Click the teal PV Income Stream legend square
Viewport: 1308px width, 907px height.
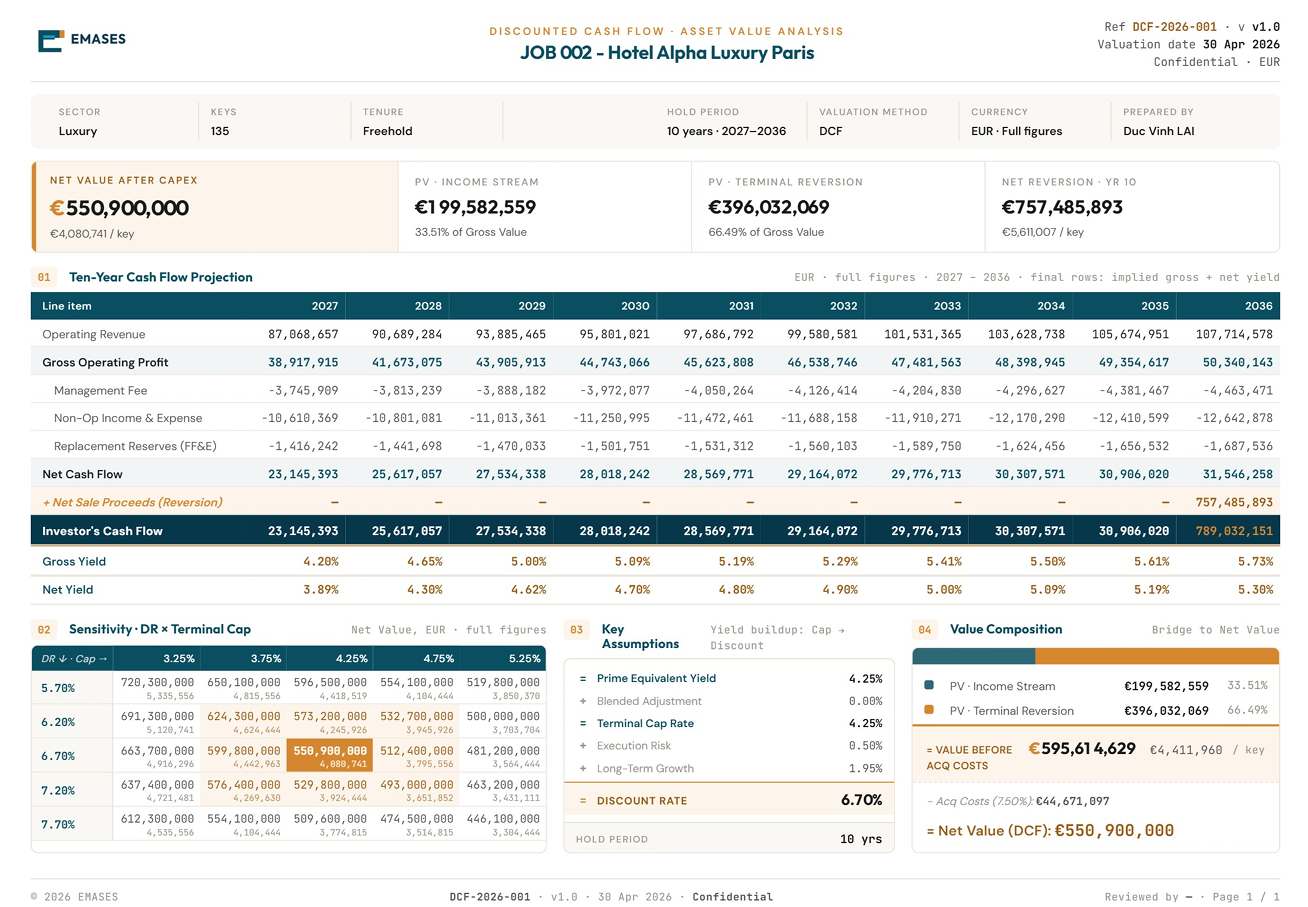point(929,685)
